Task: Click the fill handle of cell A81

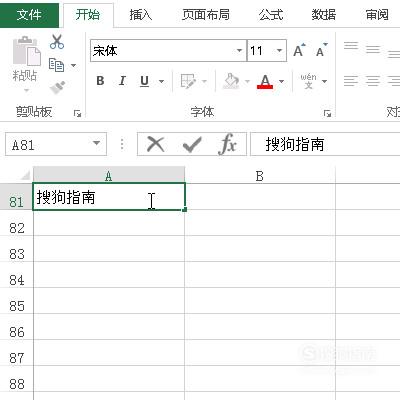Action: [185, 209]
